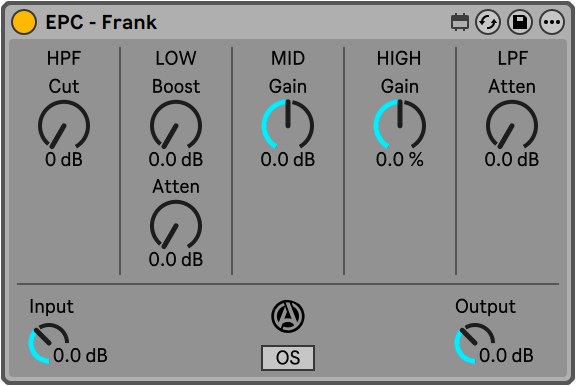Click the Output label

point(485,306)
